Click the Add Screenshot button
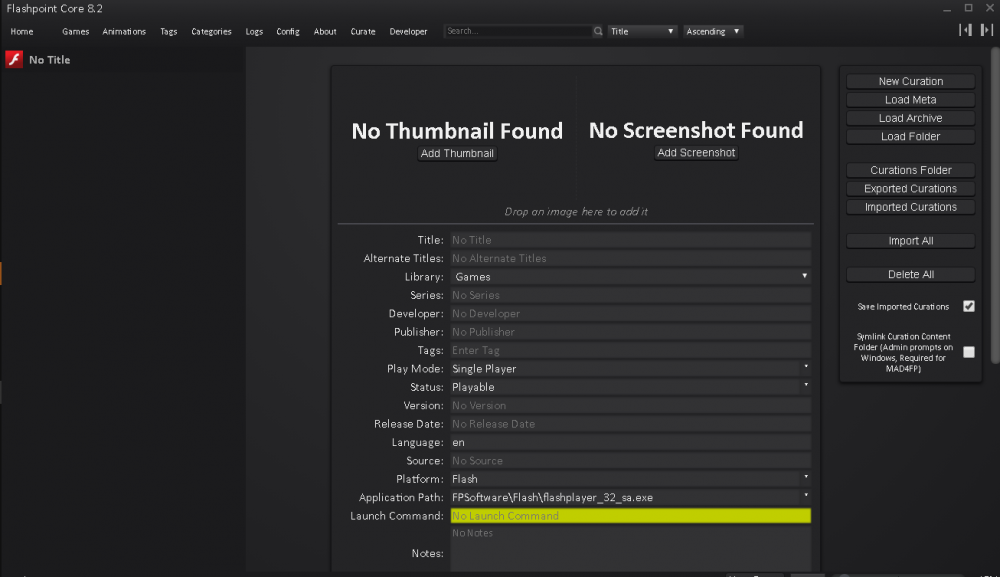1000x577 pixels. 696,153
